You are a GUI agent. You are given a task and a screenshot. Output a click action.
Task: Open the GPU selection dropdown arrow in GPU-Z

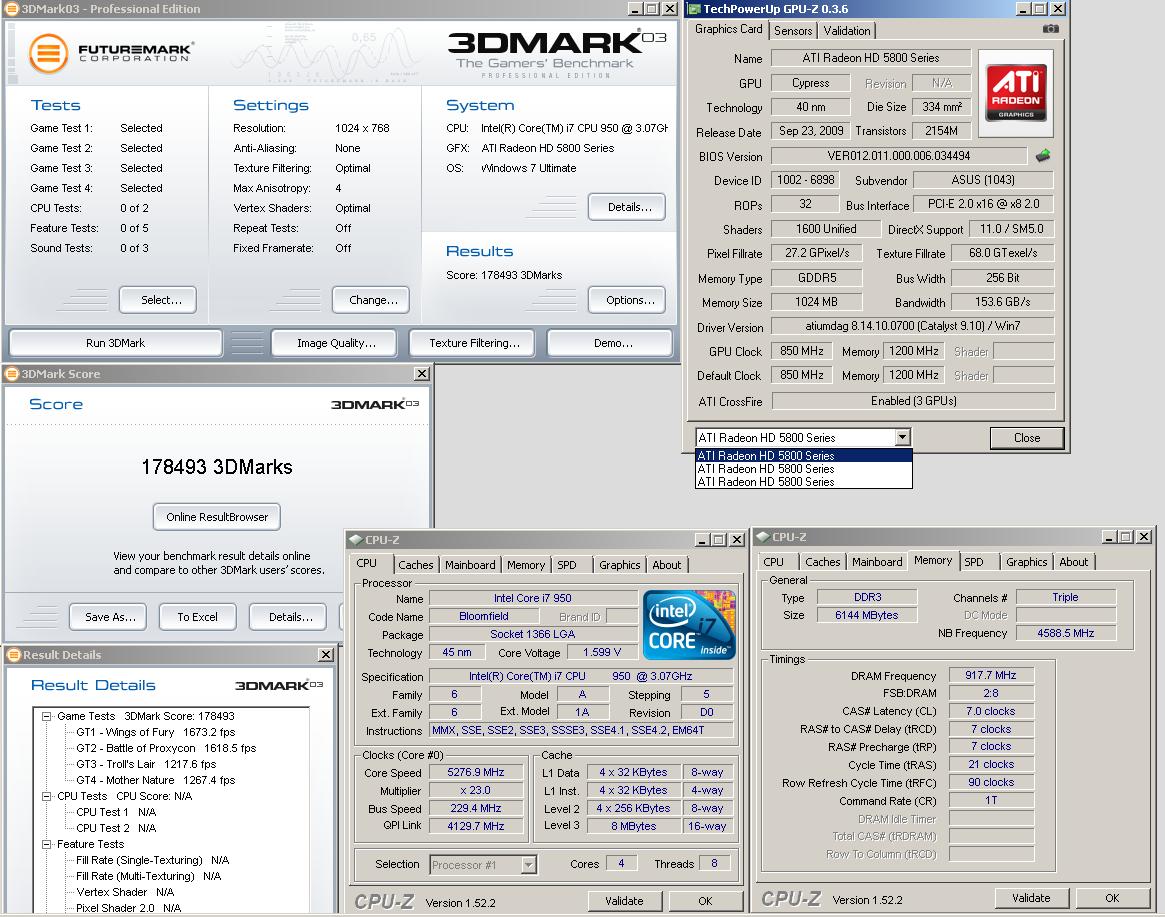point(902,438)
